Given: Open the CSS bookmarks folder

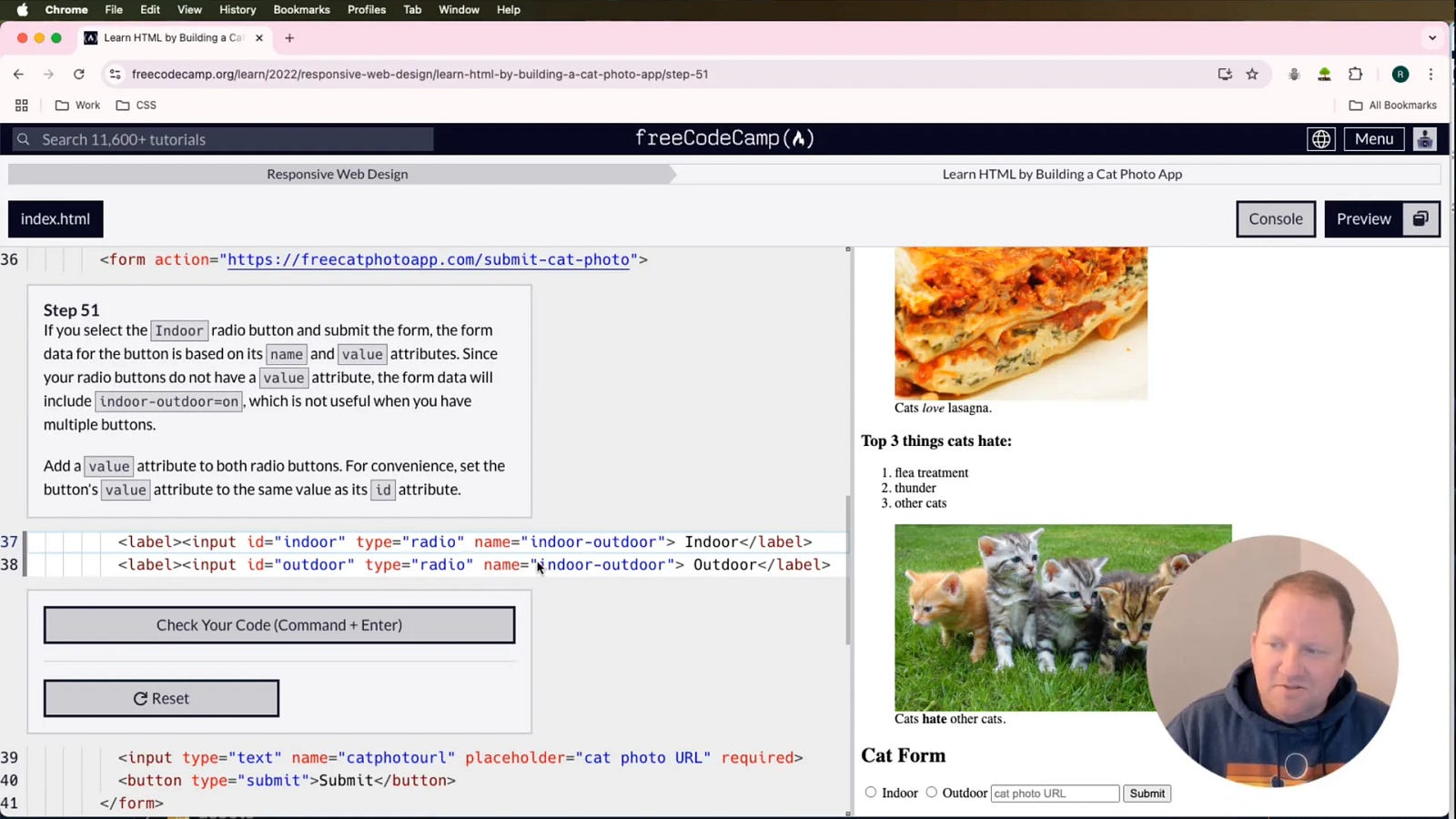Looking at the screenshot, I should (136, 106).
